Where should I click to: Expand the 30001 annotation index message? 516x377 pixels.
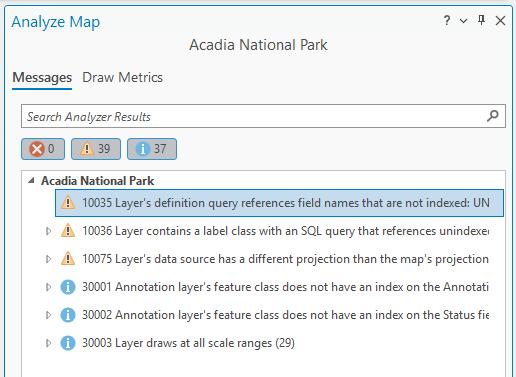48,287
